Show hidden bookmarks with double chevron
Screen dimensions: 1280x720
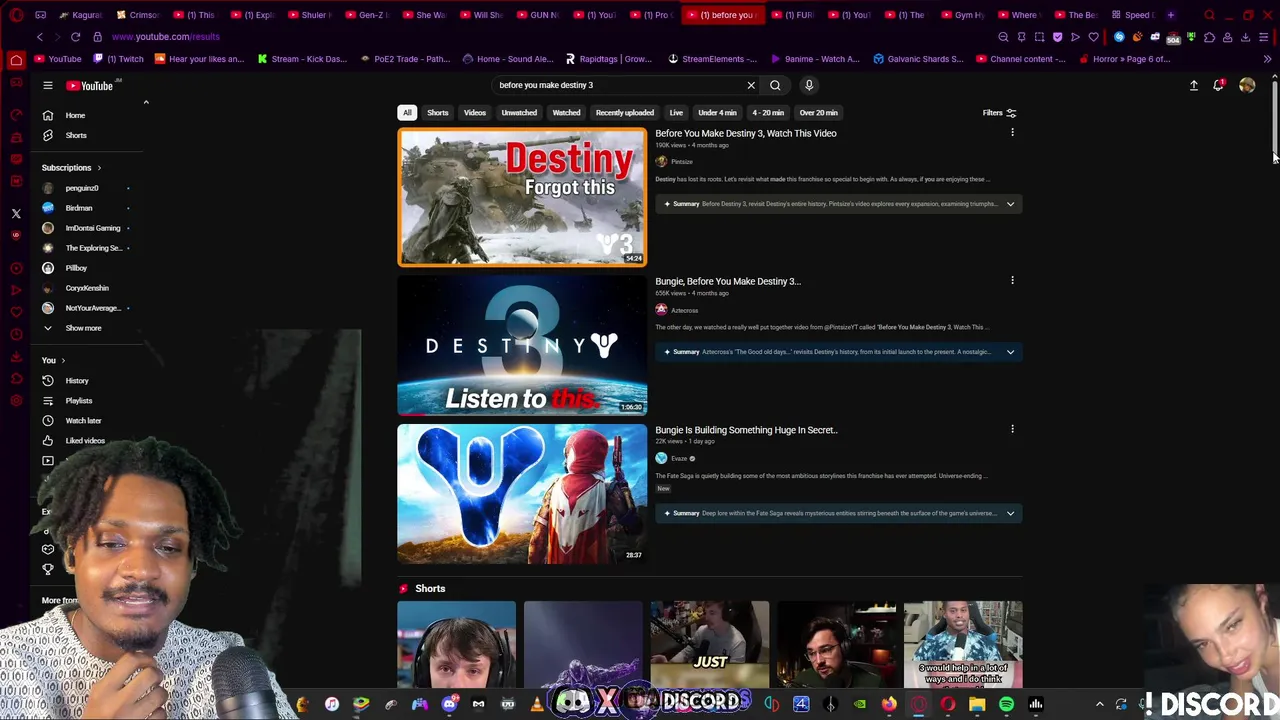click(1267, 59)
